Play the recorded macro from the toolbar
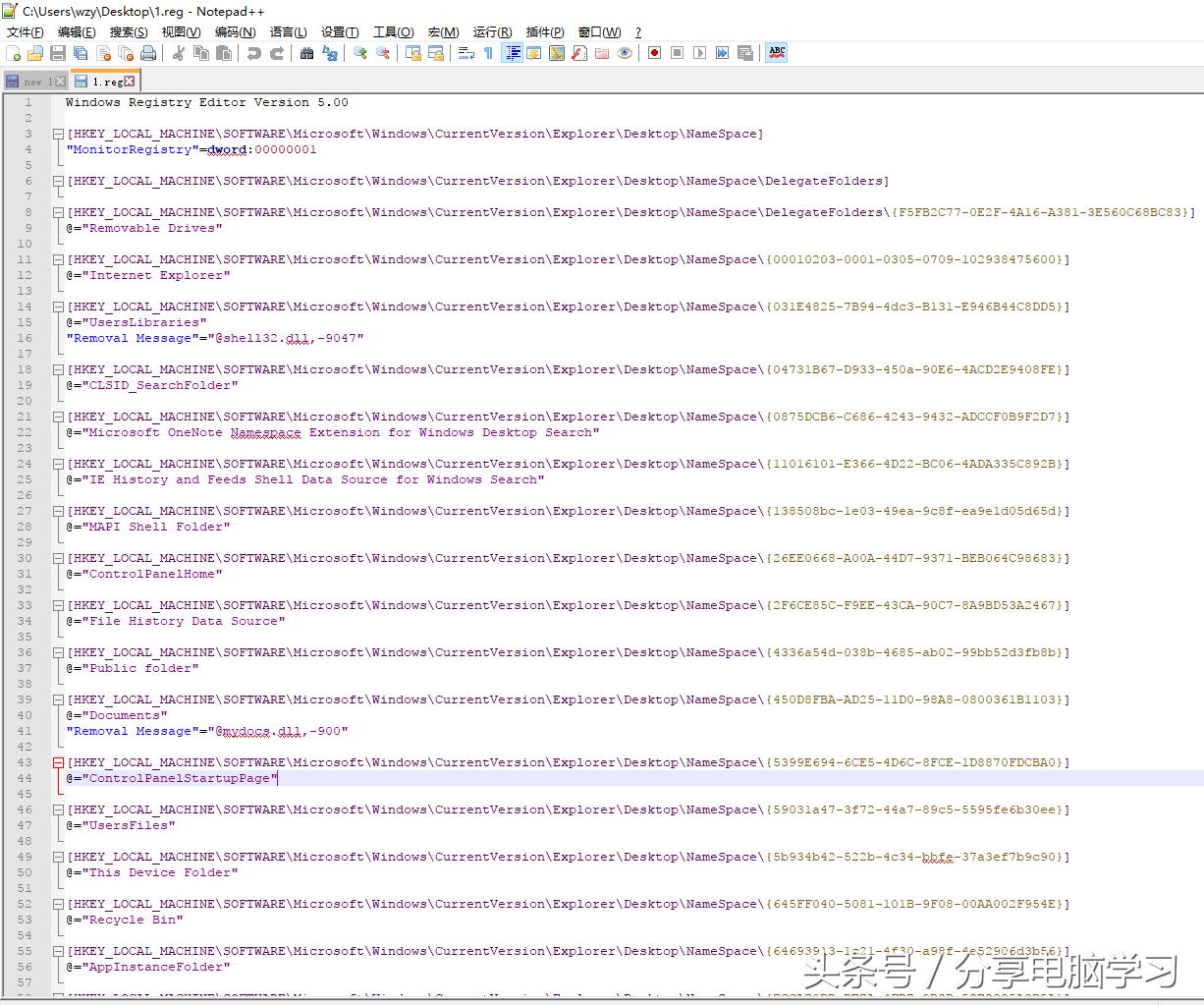Screen dimensions: 1204x1005 [701, 52]
